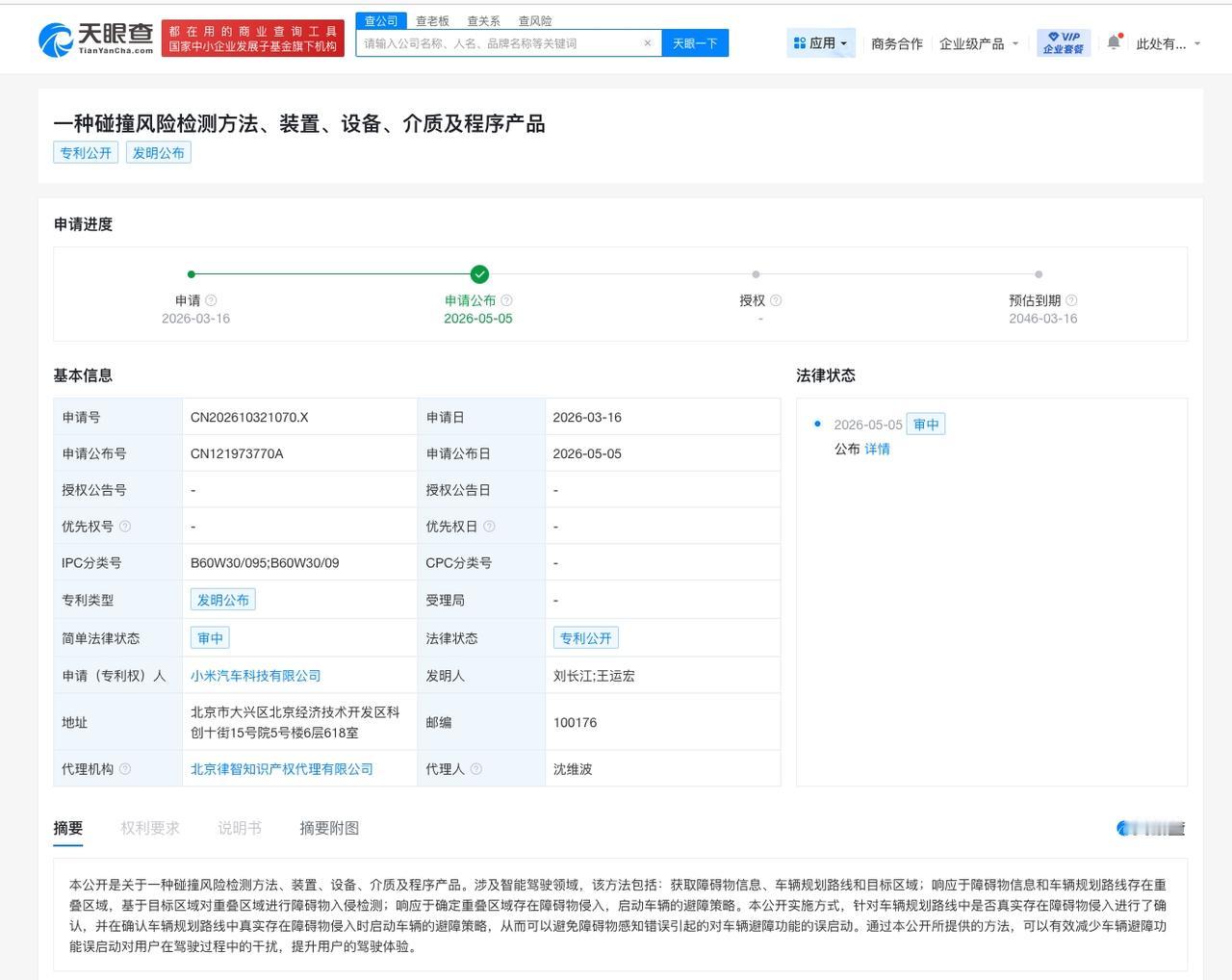Select the 权利要求 tab
Screen dimensions: 1232x980
pos(150,828)
